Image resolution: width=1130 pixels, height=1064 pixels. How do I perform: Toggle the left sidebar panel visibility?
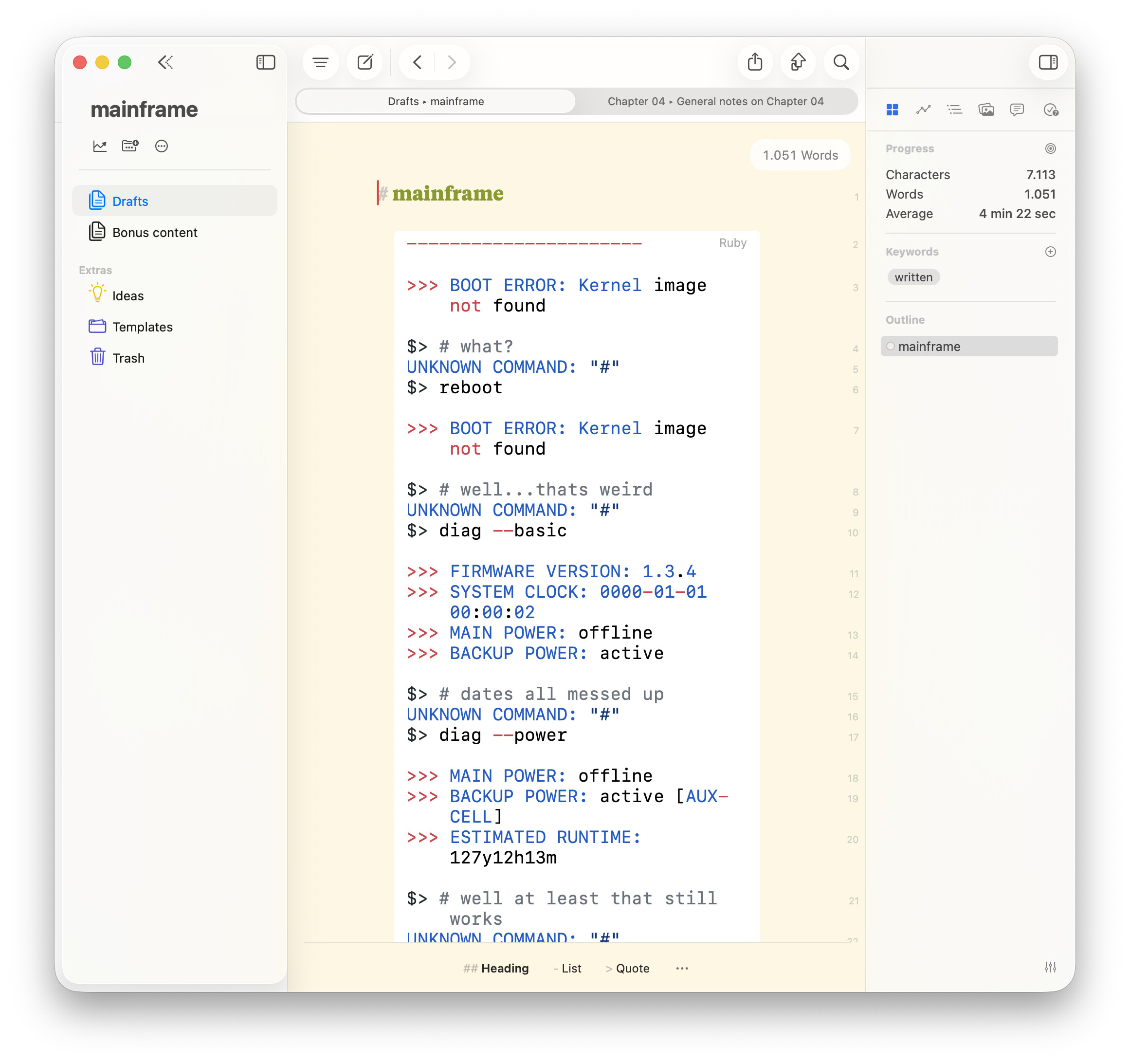[x=265, y=62]
